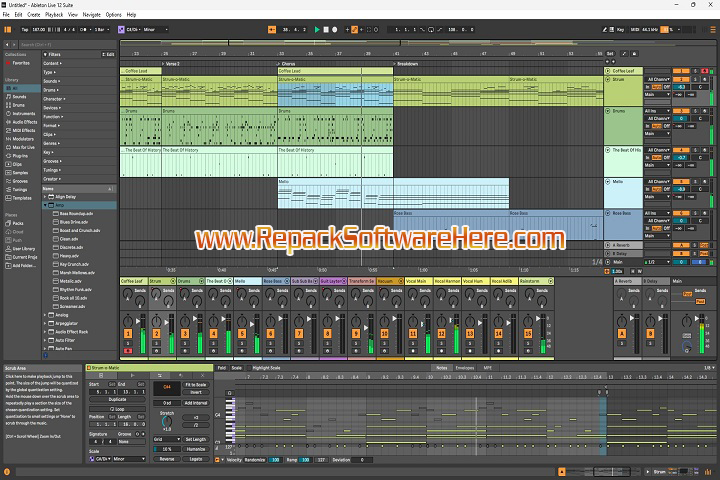Screen dimensions: 720x480
Task: Toggle track activator number 5 in the mixer
Action: click(x=242, y=333)
